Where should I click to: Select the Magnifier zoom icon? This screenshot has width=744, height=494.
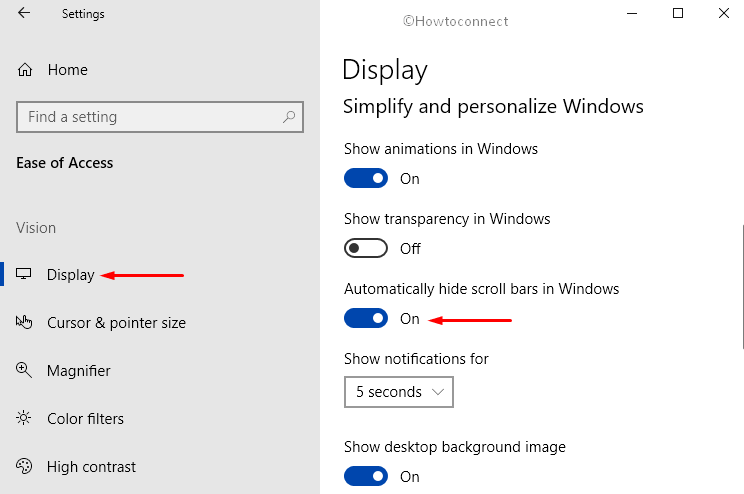click(x=24, y=370)
